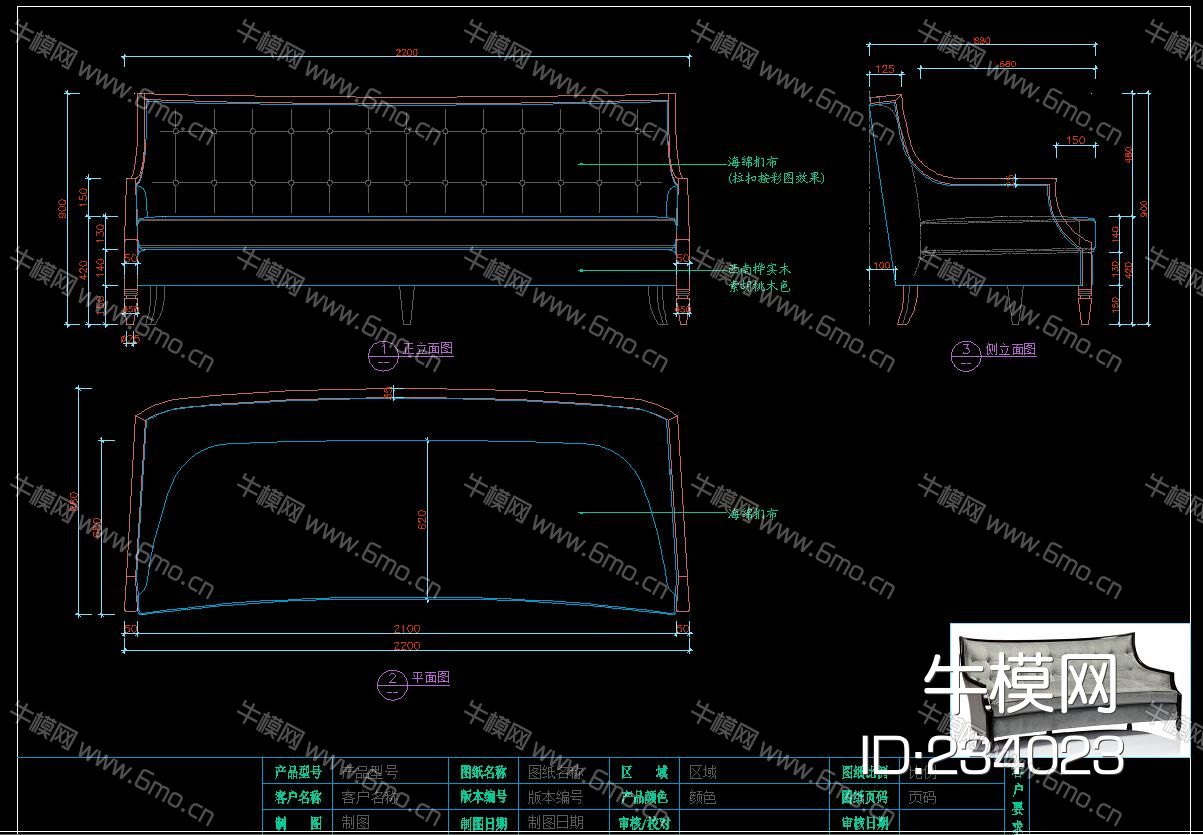Select the 侧立面图 side elevation title
This screenshot has width=1203, height=835.
click(x=1010, y=349)
